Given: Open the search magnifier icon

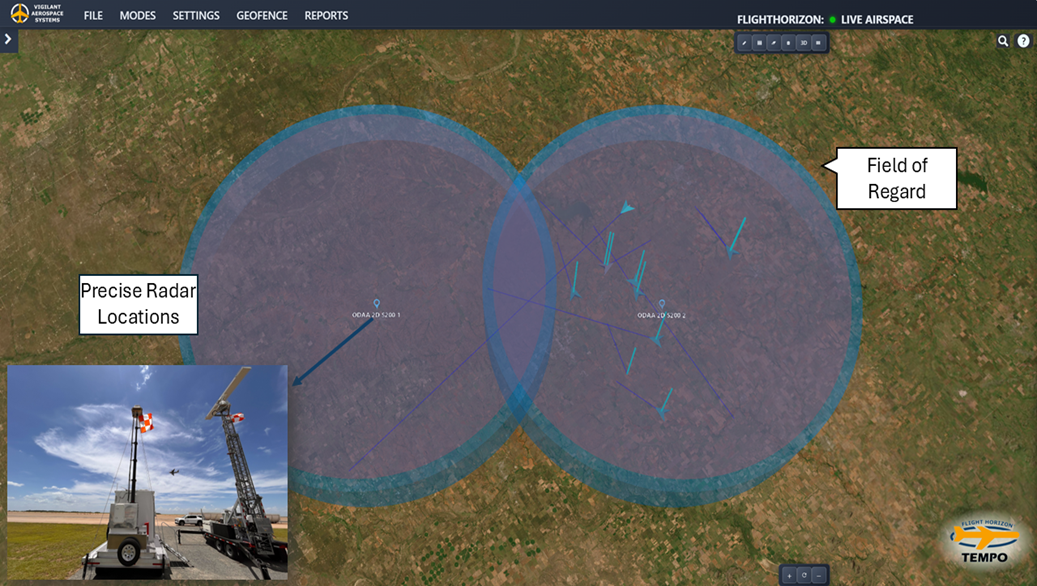Looking at the screenshot, I should click(x=1003, y=41).
